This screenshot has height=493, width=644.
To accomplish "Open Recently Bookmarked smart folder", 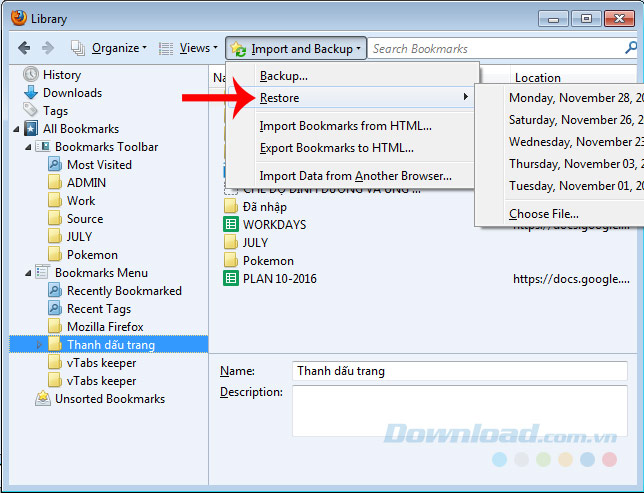I will click(x=124, y=291).
